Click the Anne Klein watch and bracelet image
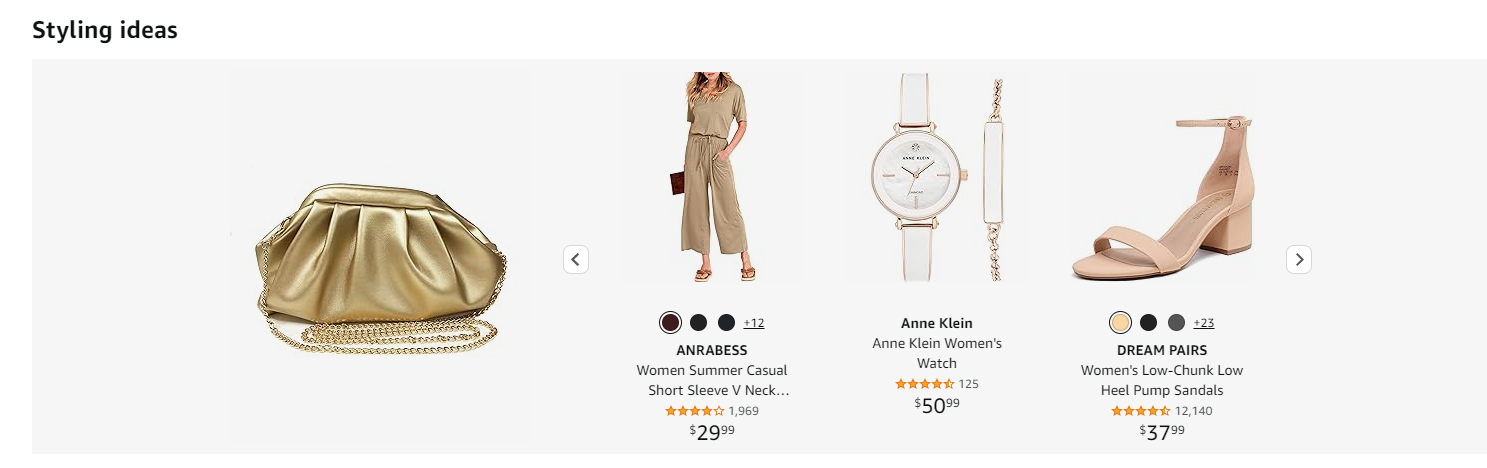The height and width of the screenshot is (468, 1487). [x=937, y=177]
